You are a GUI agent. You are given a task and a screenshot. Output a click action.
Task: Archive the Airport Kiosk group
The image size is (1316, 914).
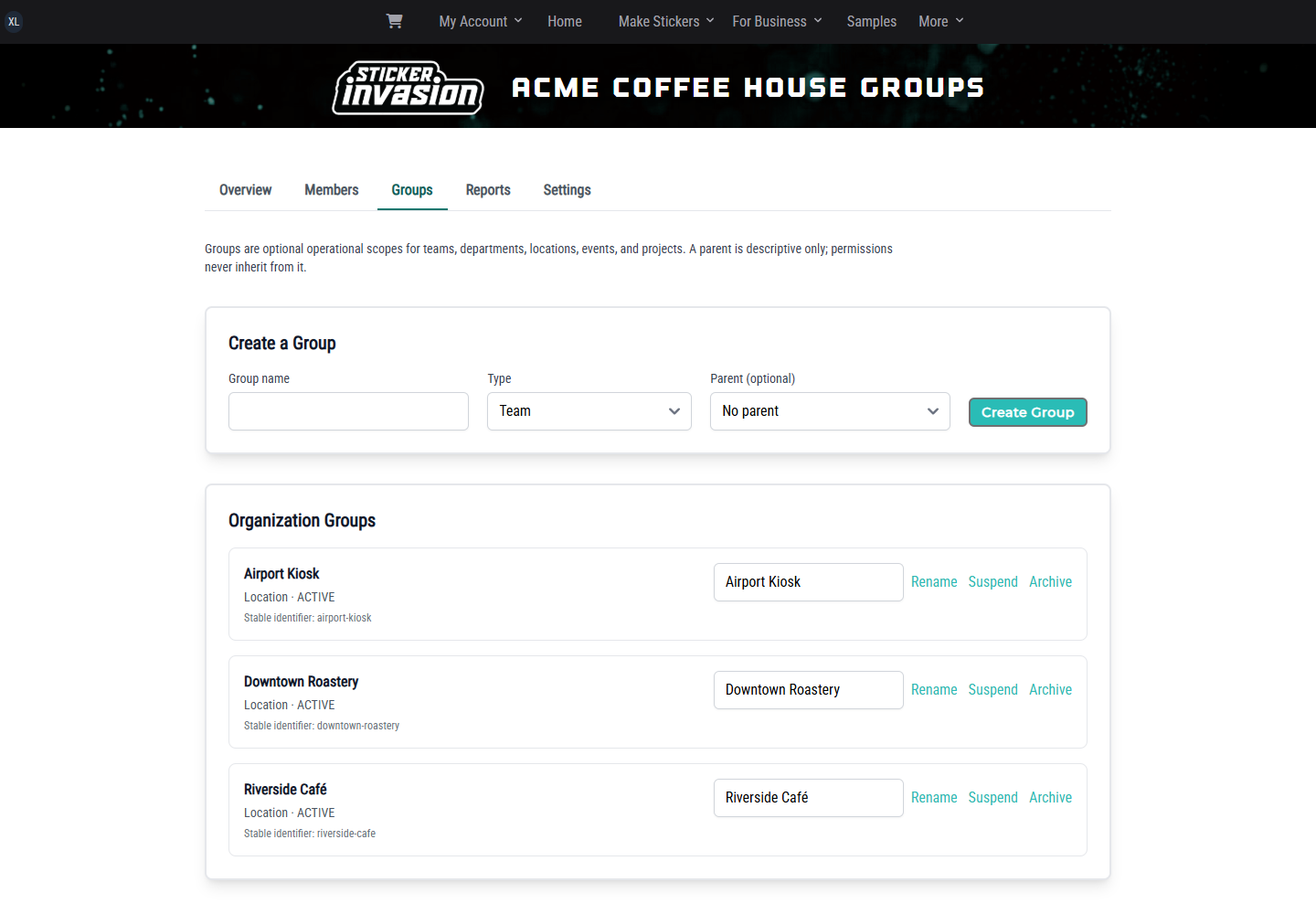point(1051,582)
